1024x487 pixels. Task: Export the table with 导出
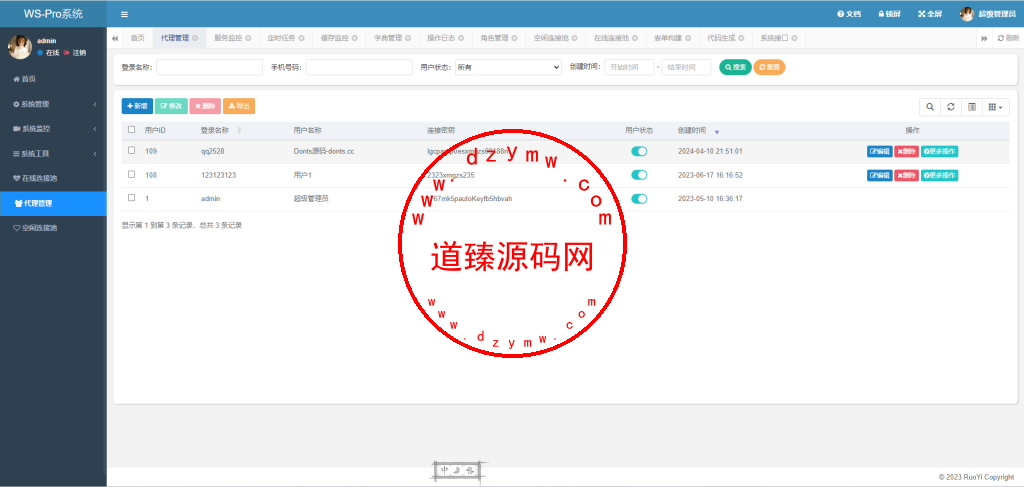[x=239, y=106]
